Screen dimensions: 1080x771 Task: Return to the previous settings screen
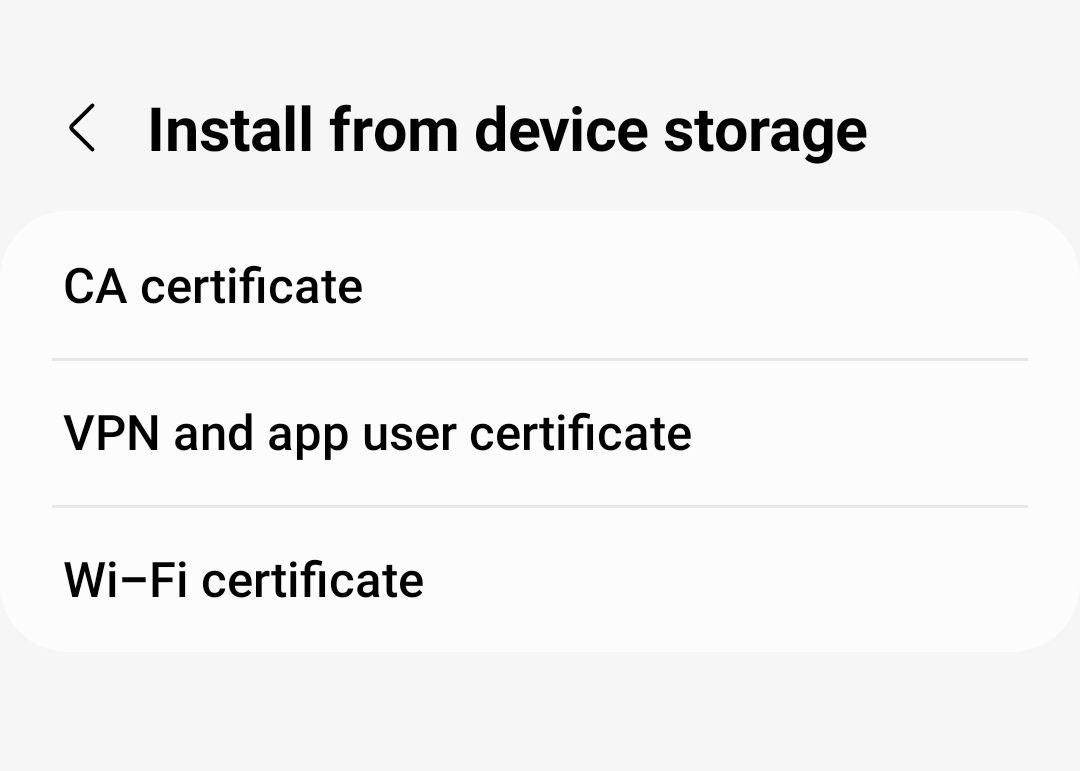[x=83, y=130]
